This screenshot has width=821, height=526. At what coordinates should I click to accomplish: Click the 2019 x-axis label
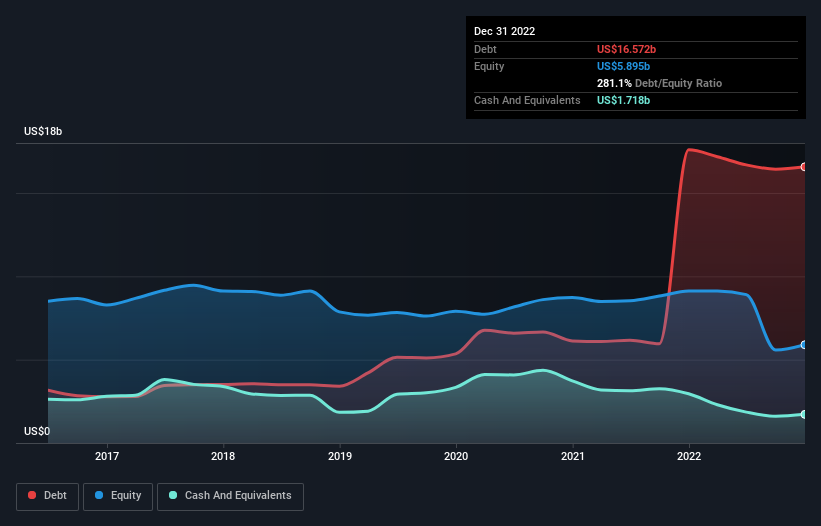pyautogui.click(x=340, y=456)
